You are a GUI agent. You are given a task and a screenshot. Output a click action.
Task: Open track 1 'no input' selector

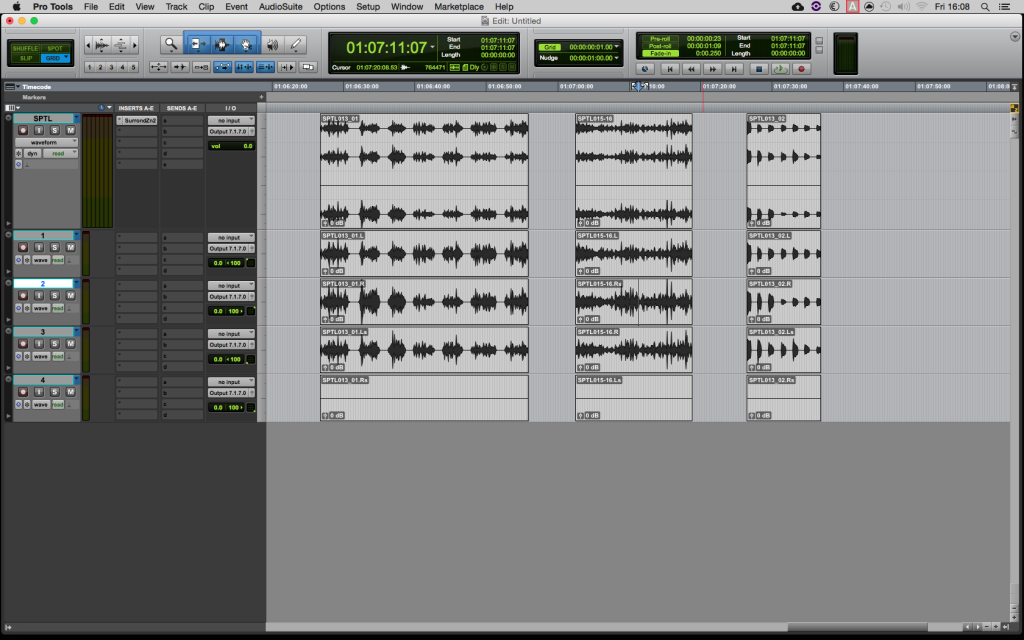tap(231, 238)
